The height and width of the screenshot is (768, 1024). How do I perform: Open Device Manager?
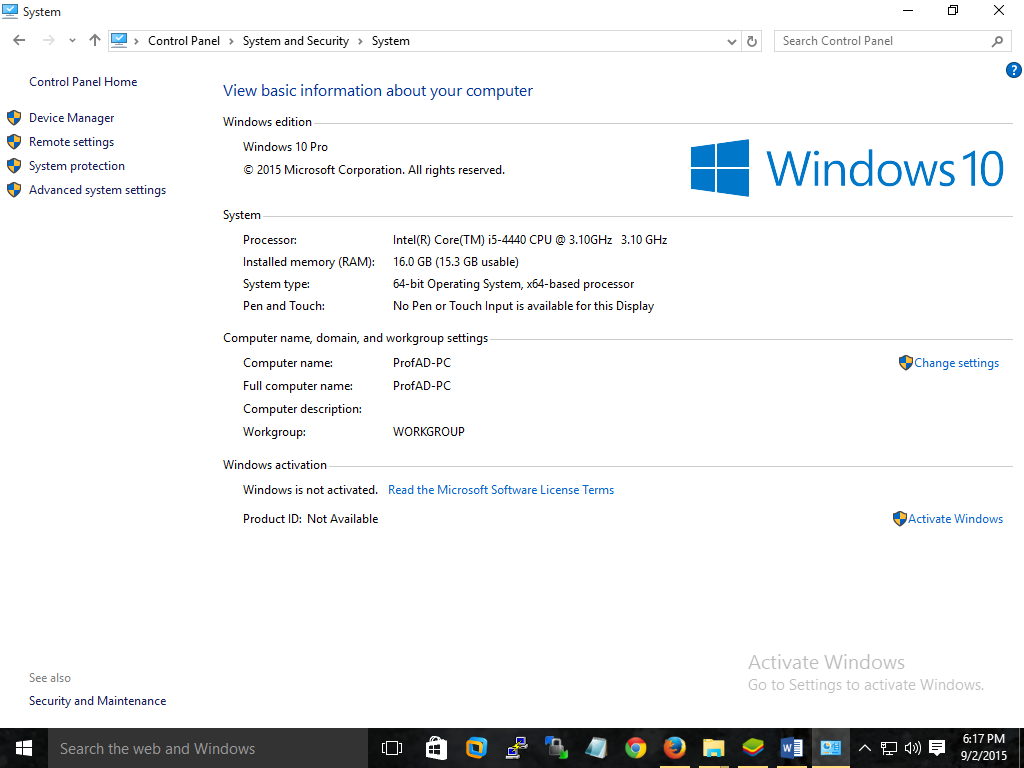point(71,118)
